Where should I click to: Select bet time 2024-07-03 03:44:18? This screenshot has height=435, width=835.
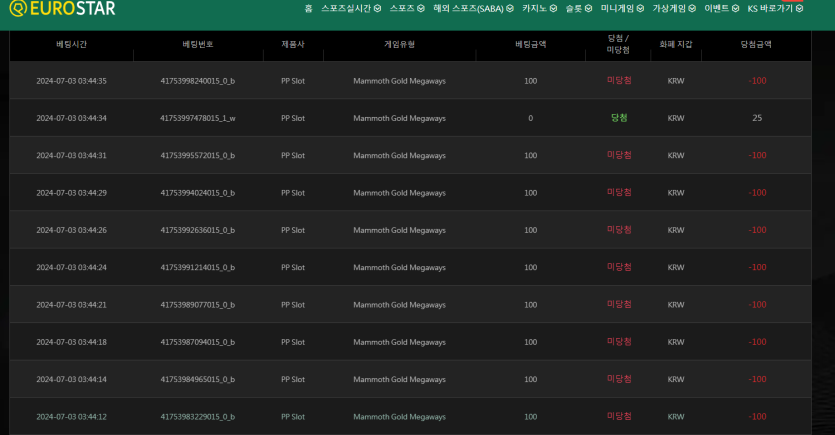coord(71,342)
